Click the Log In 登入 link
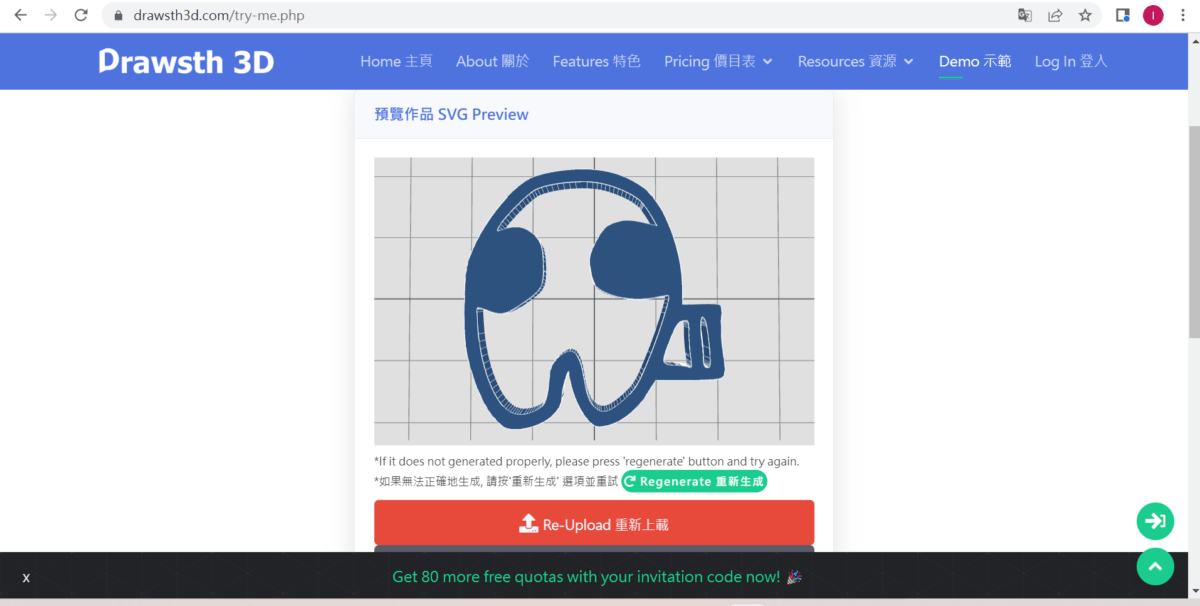The image size is (1200, 606). pos(1071,61)
